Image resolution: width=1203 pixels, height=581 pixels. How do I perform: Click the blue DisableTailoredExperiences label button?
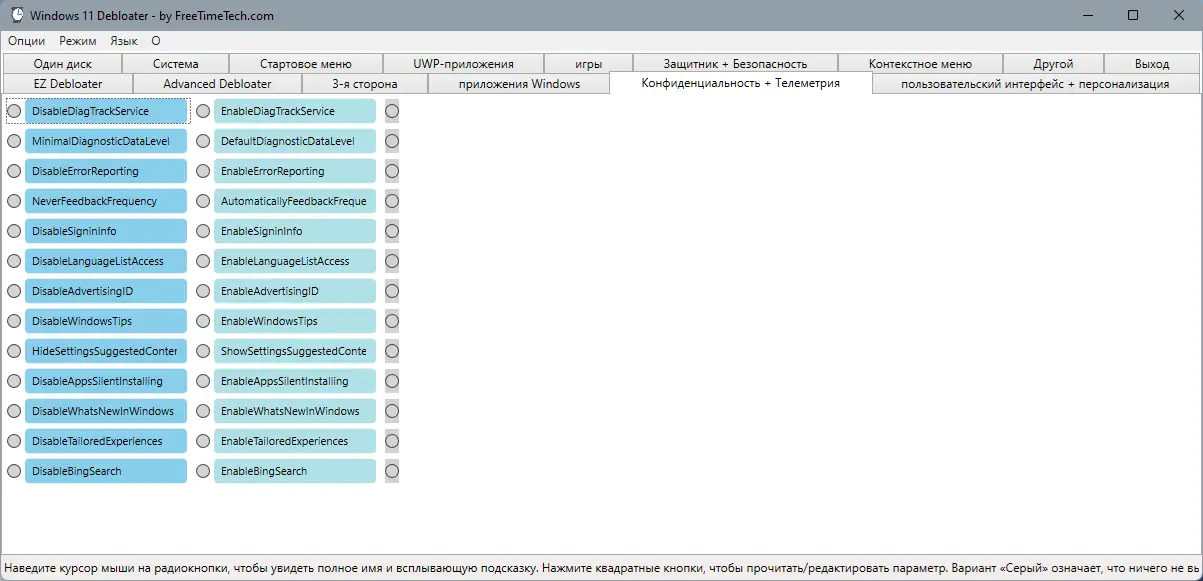[106, 441]
